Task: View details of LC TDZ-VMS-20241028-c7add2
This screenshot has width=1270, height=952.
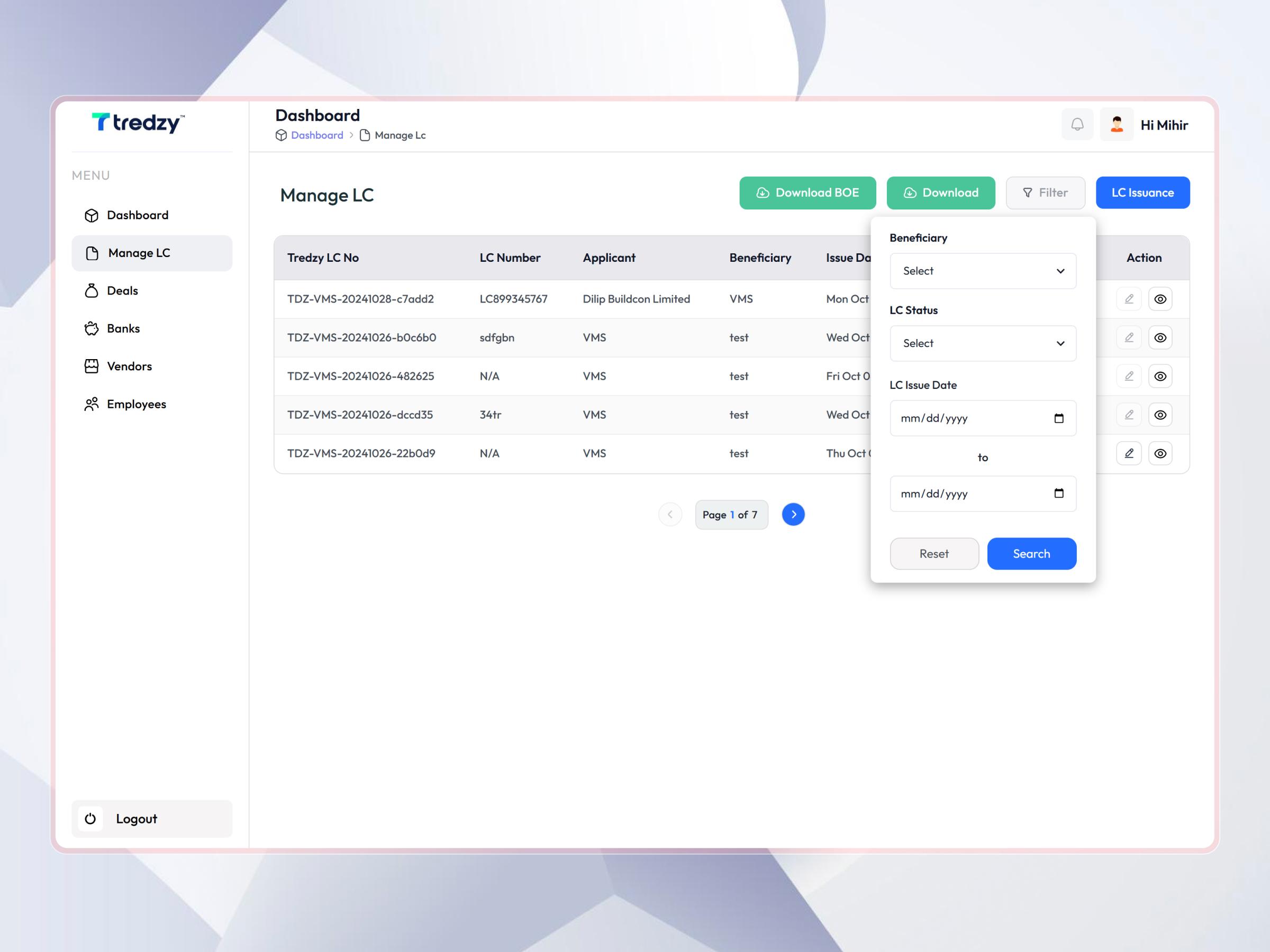Action: tap(1160, 298)
